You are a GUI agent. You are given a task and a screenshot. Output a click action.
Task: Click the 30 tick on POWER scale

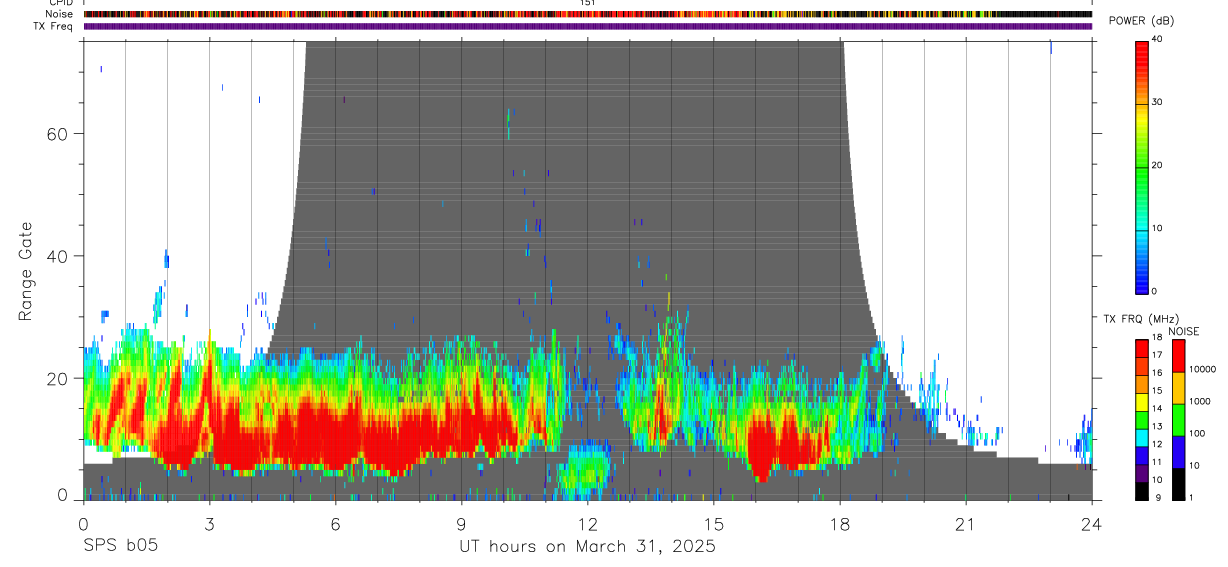click(1155, 102)
